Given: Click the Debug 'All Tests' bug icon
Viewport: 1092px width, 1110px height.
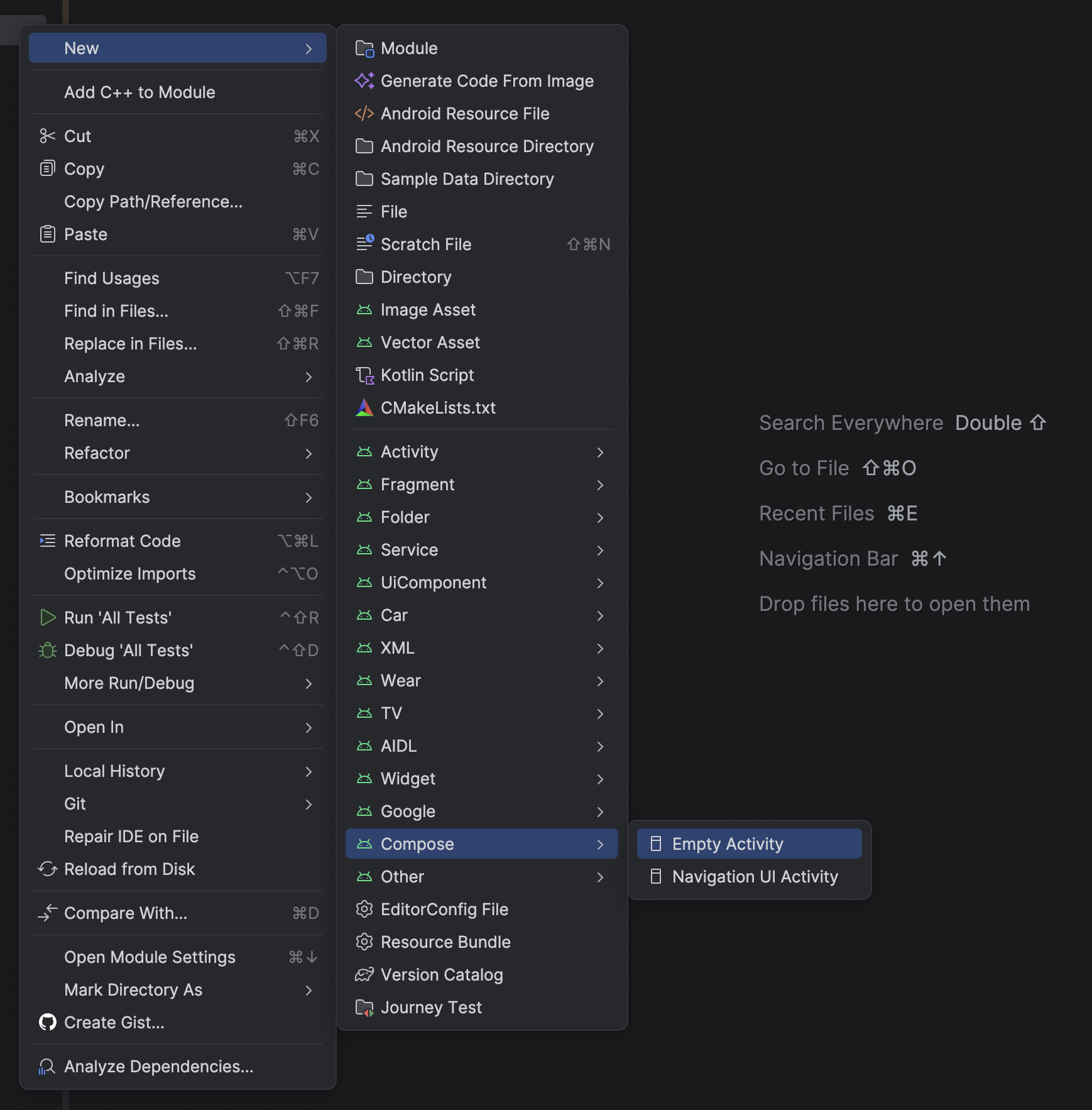Looking at the screenshot, I should (x=48, y=651).
